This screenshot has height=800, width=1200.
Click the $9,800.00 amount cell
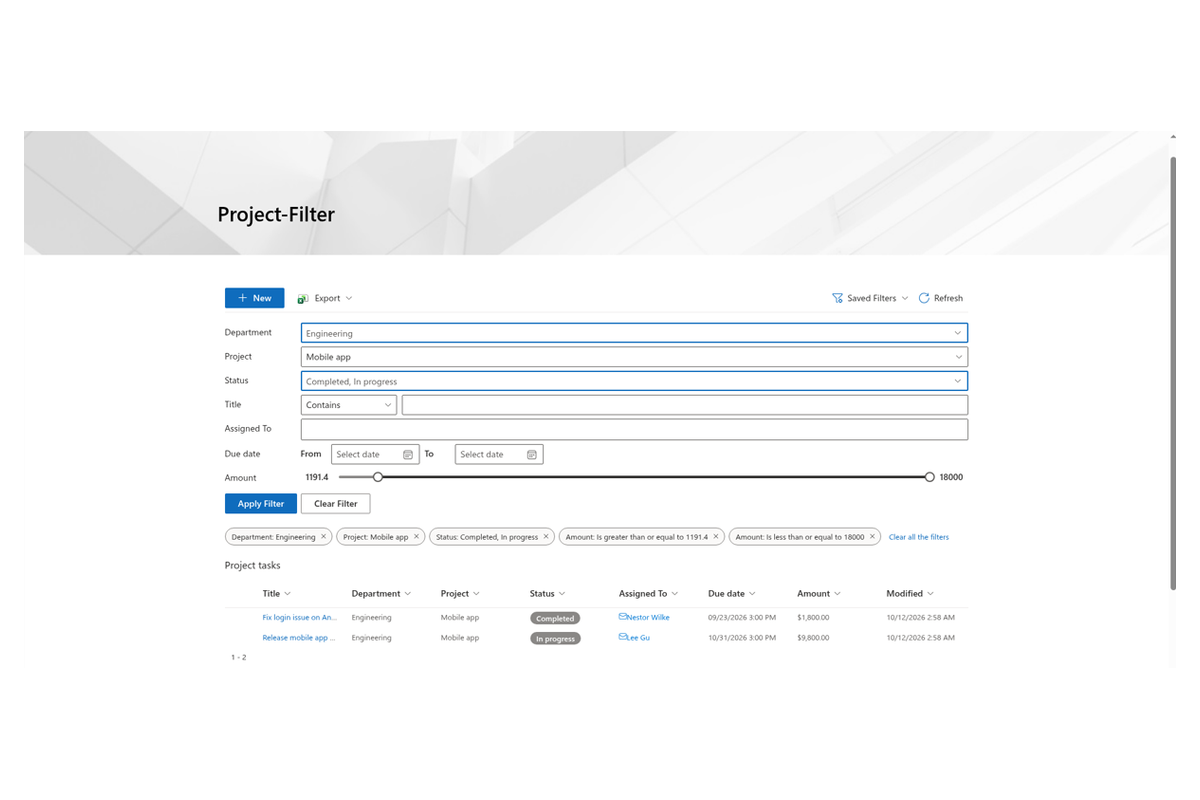pyautogui.click(x=813, y=638)
